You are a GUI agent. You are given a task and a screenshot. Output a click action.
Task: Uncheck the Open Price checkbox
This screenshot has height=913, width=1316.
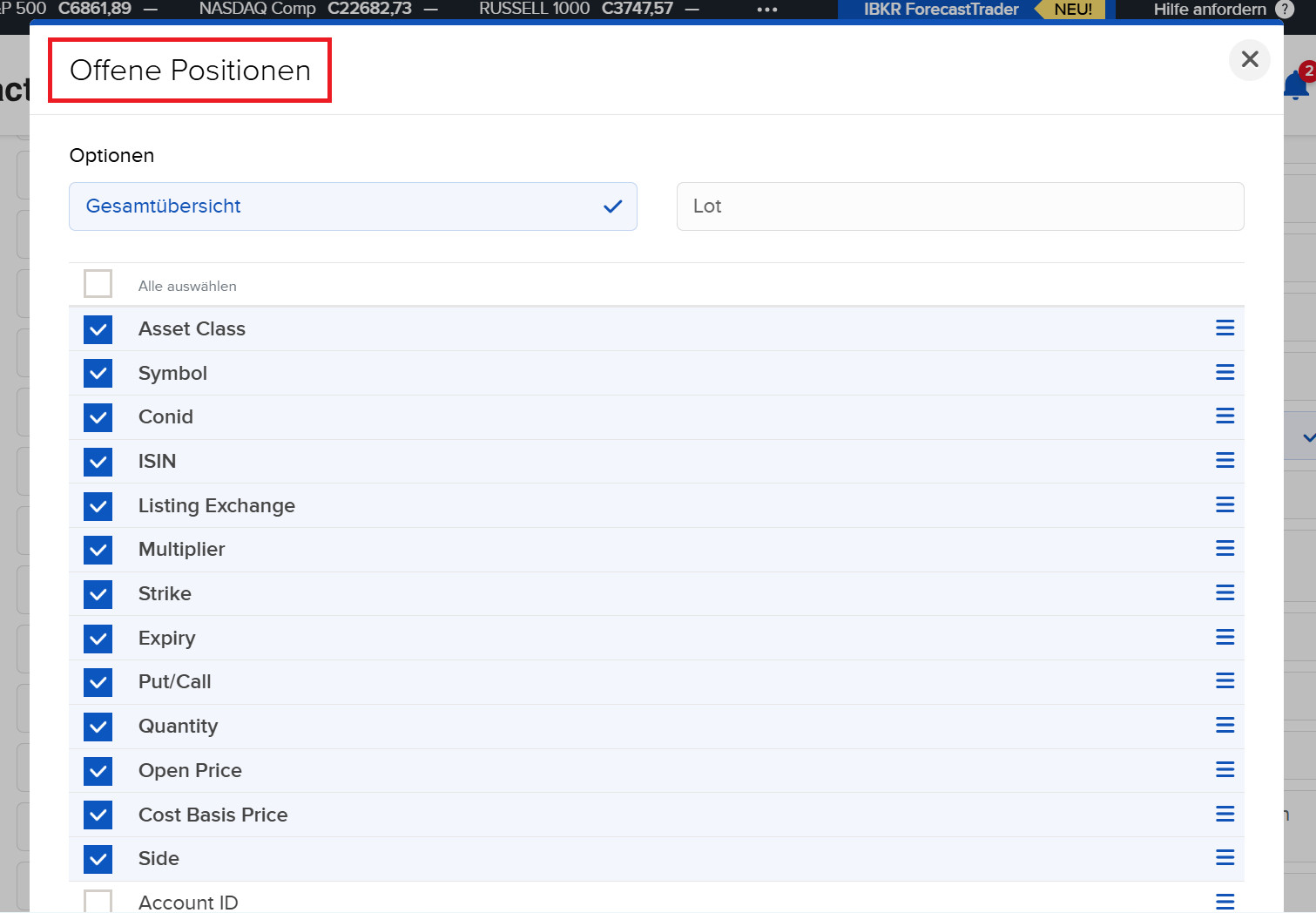[x=98, y=771]
